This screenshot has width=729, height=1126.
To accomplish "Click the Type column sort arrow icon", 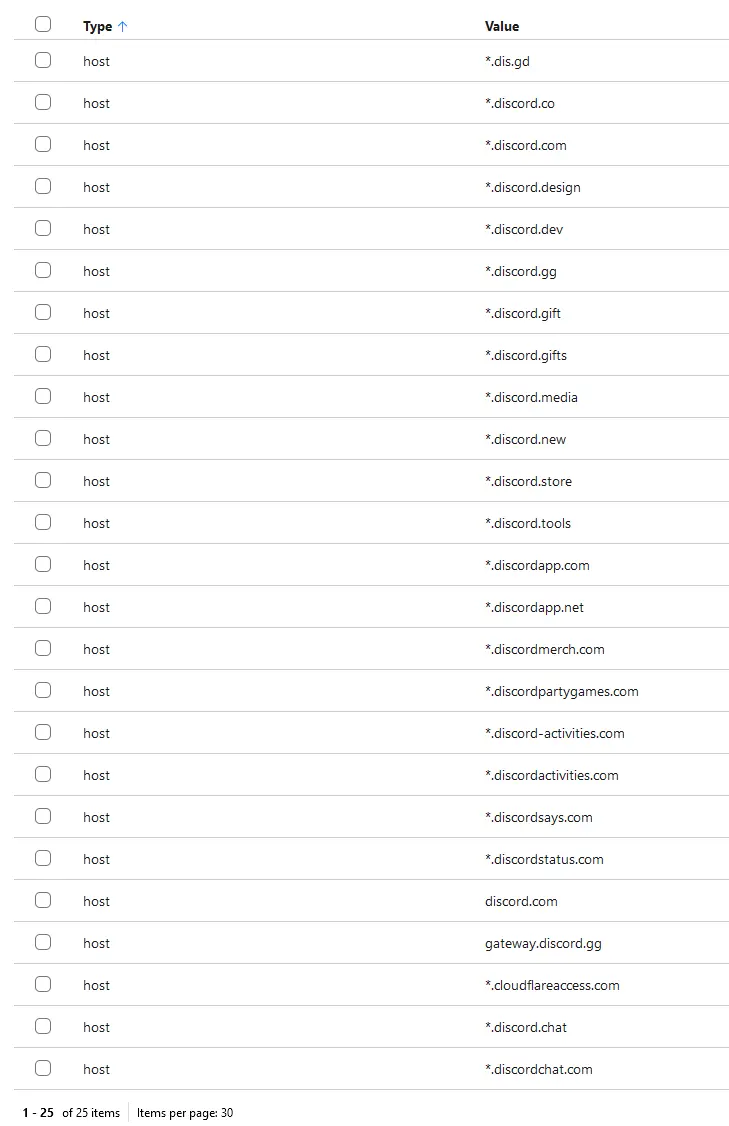I will click(x=122, y=27).
